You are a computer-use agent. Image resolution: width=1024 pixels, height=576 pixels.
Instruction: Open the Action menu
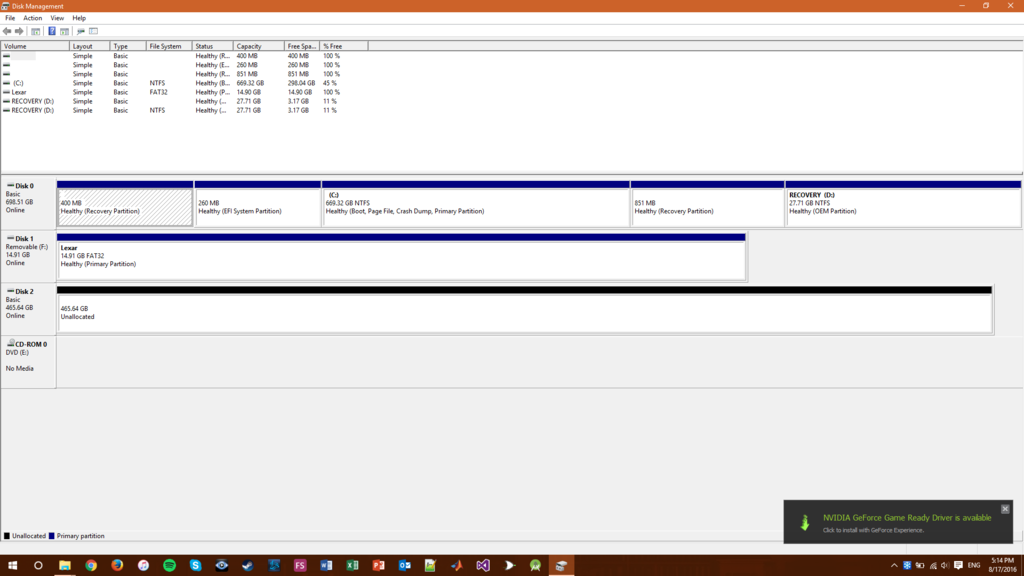(x=32, y=17)
